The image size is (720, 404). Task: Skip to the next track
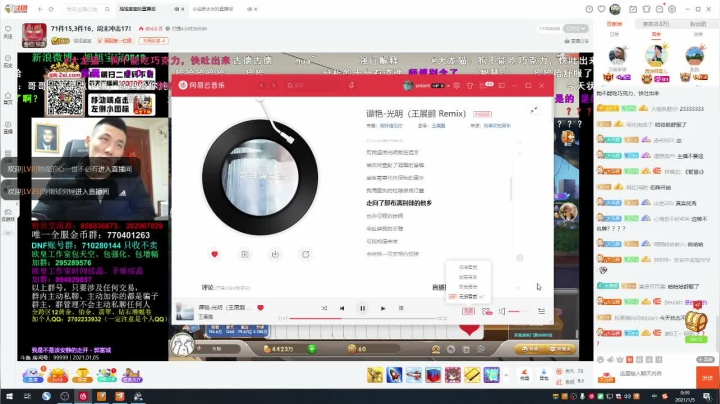point(383,309)
